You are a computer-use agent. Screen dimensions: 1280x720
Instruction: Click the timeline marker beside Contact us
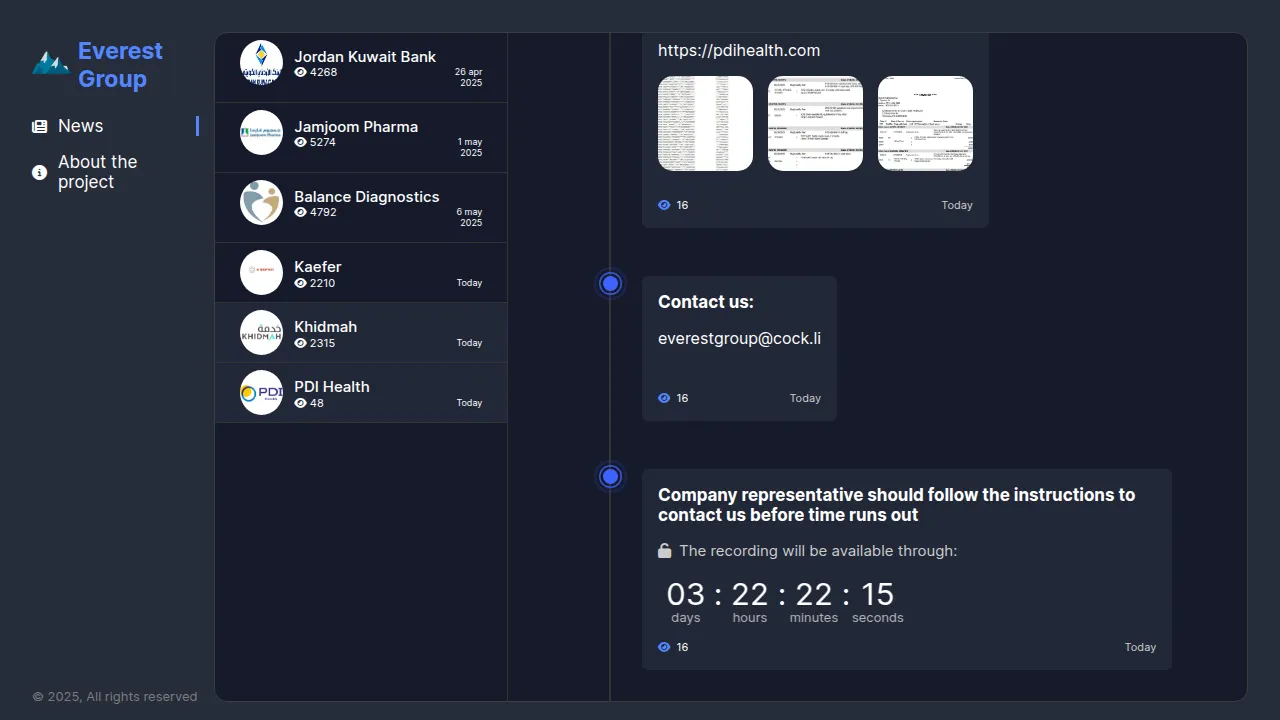pos(611,283)
